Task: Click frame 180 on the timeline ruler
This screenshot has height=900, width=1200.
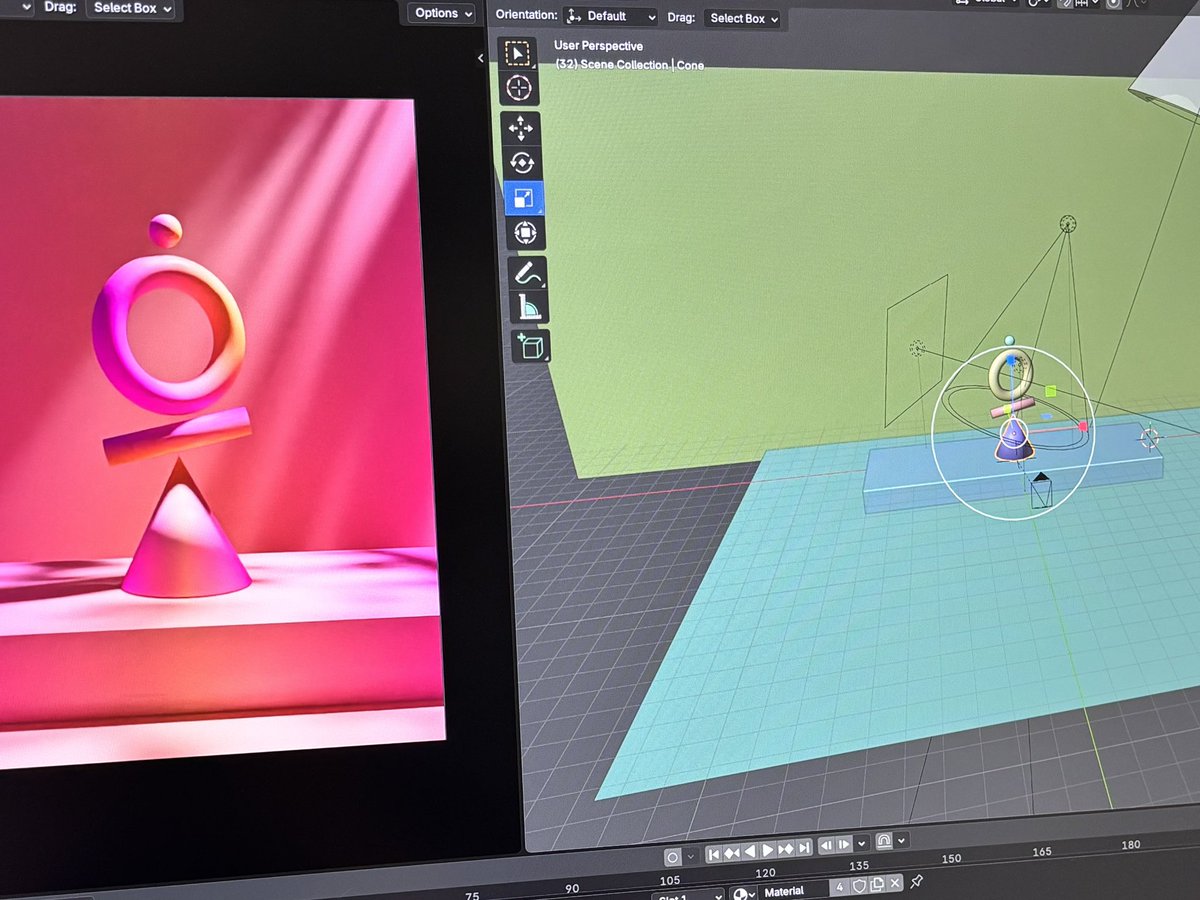Action: tap(1131, 844)
